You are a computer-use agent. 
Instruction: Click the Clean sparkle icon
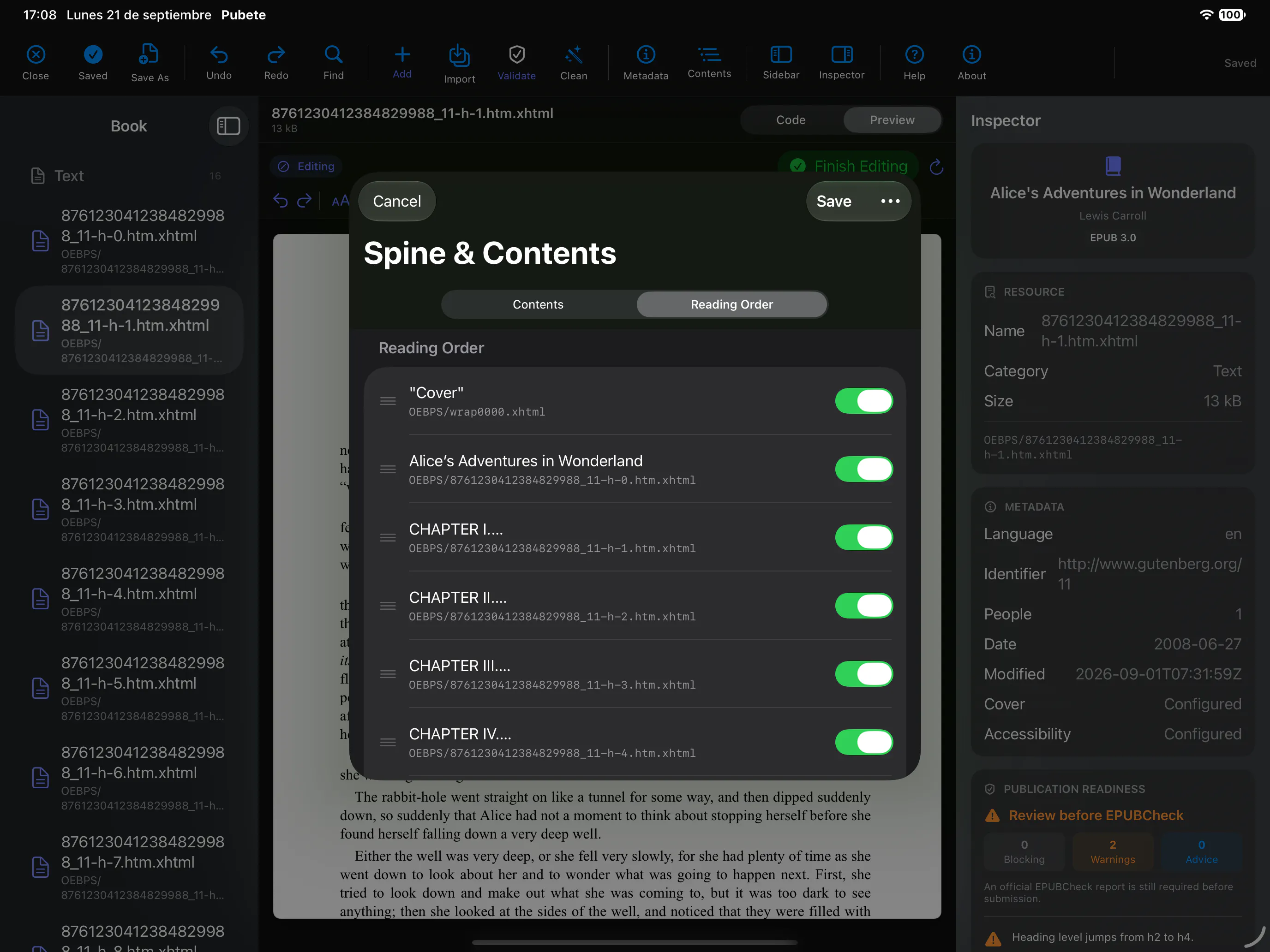[x=573, y=55]
